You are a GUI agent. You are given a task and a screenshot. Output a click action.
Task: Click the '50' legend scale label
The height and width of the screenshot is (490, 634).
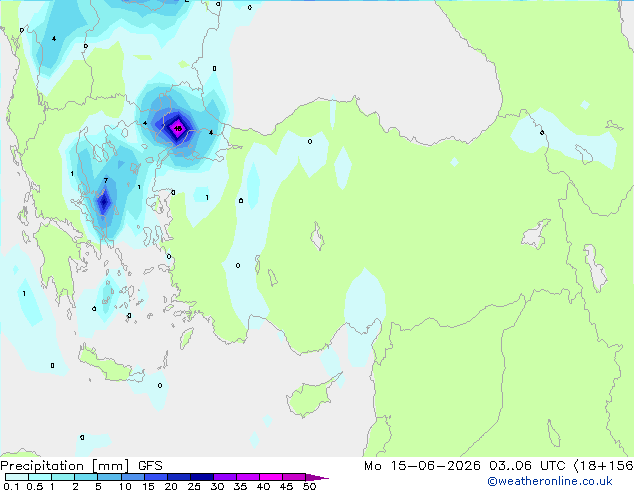point(309,486)
